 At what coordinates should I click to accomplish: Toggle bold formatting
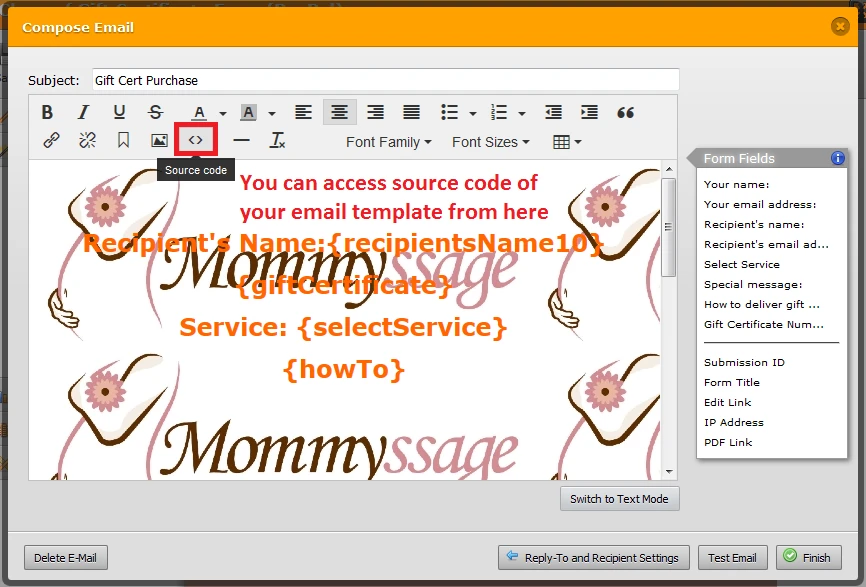(47, 112)
